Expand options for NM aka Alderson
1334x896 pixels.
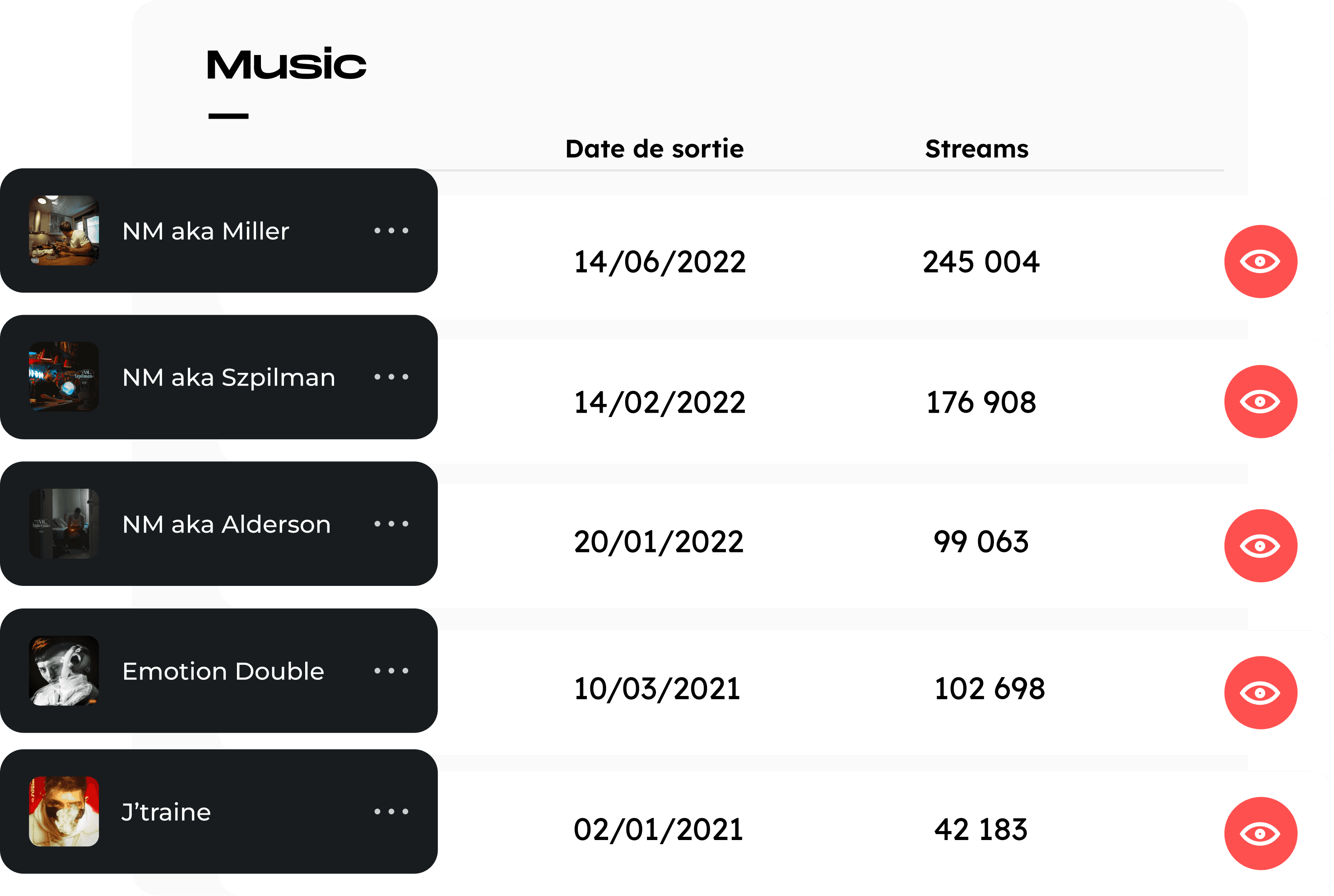coord(391,524)
